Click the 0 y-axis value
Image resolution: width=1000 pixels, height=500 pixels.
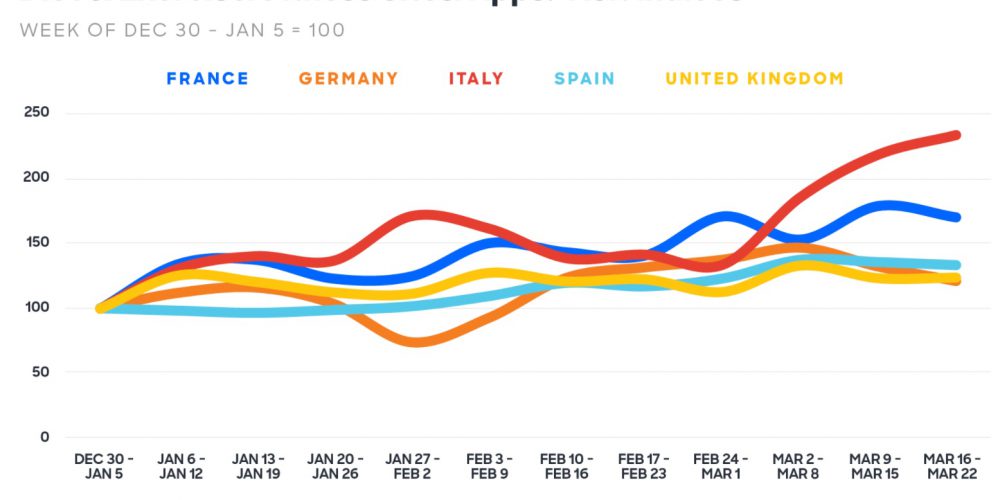tap(44, 437)
